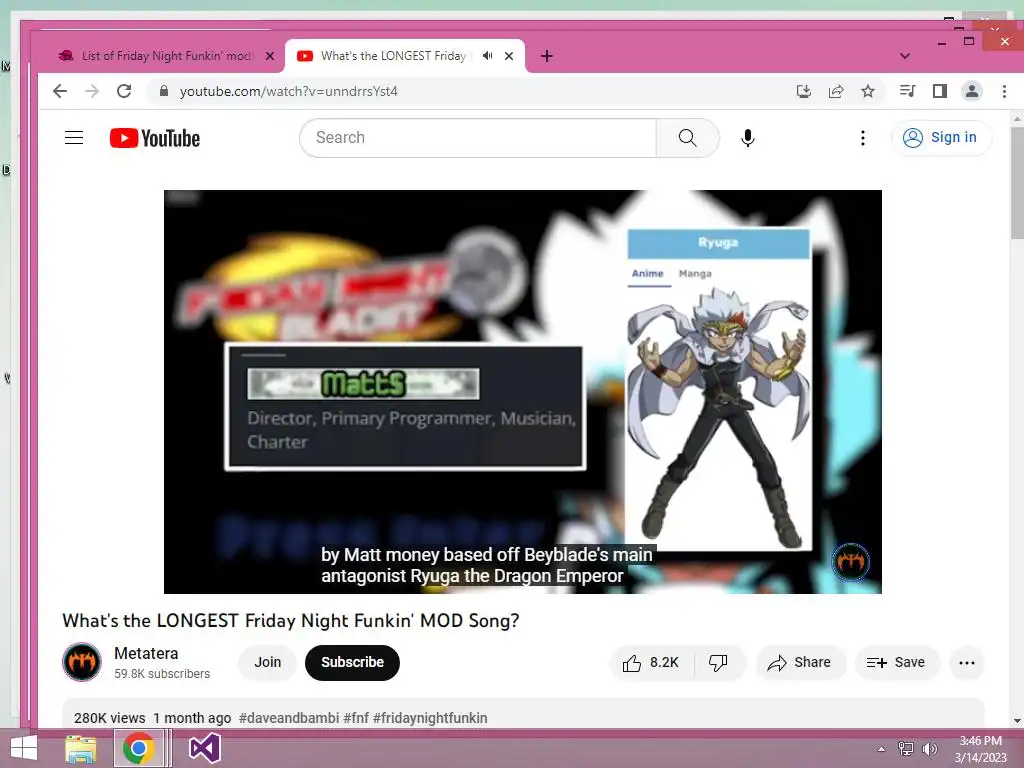Open Visual Studio from taskbar

tap(204, 748)
